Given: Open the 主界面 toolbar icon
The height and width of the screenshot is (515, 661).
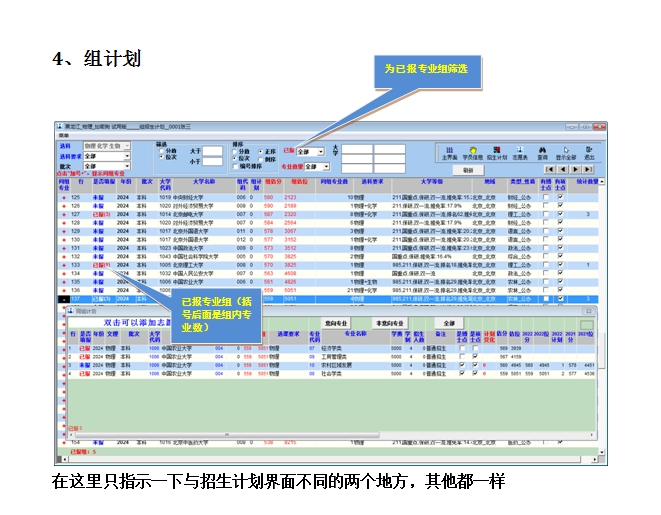Looking at the screenshot, I should [x=449, y=153].
